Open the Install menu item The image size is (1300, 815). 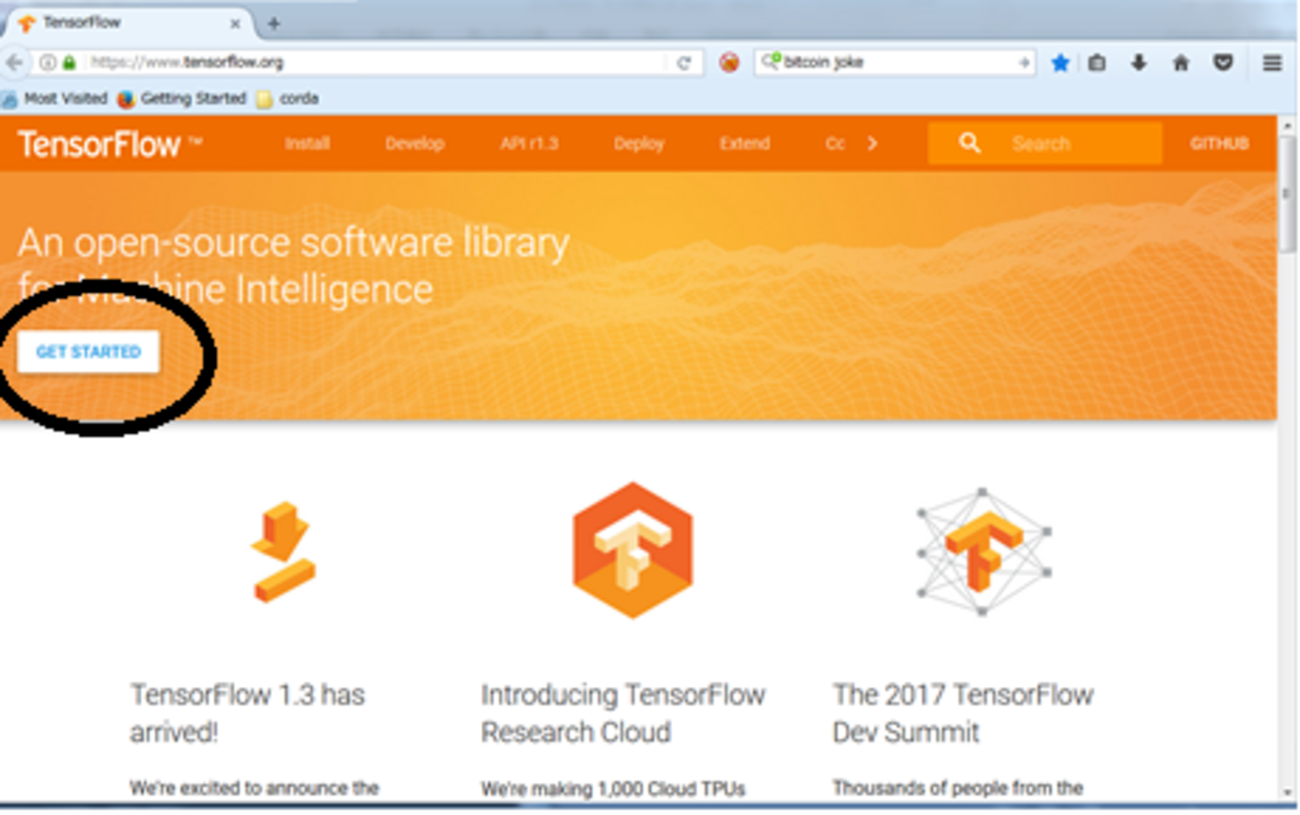[x=307, y=143]
